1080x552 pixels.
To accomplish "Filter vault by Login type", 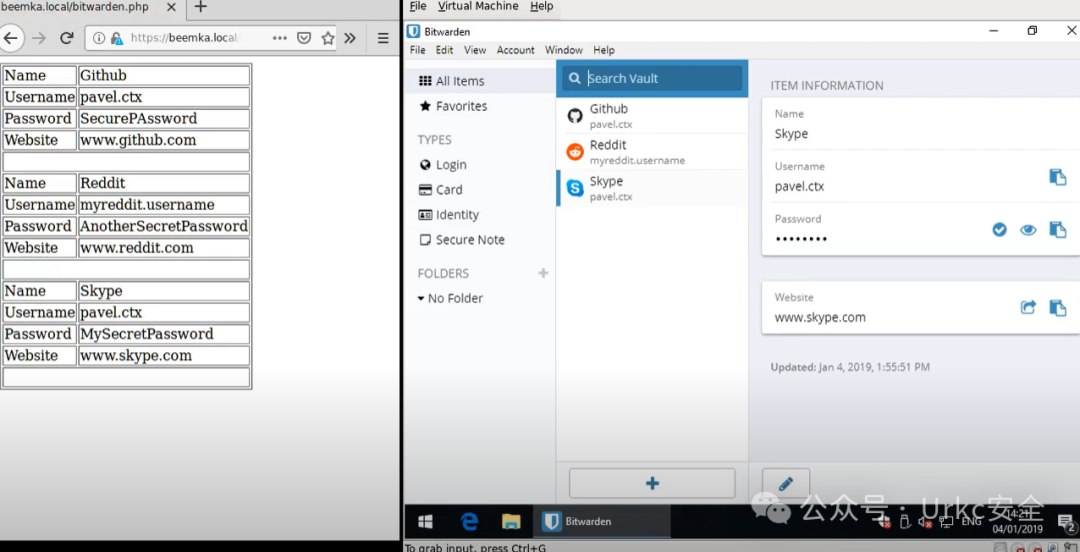I will 443,165.
